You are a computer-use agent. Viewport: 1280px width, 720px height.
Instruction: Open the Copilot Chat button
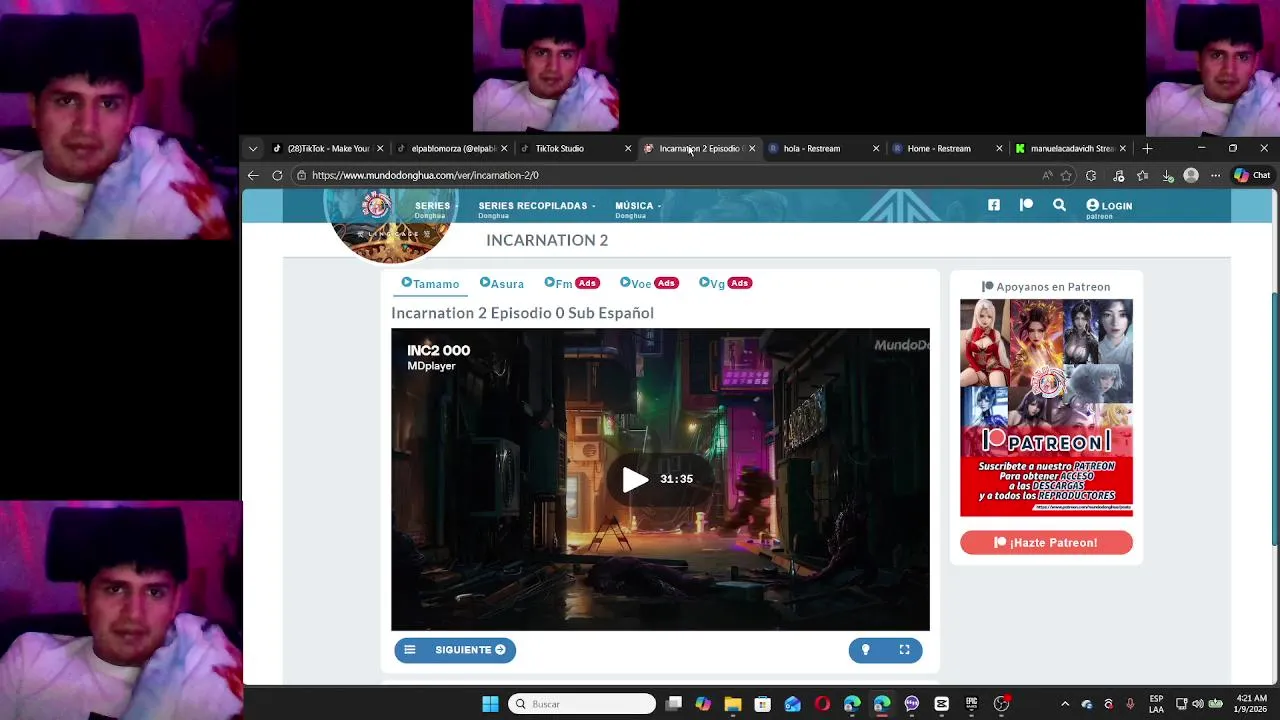(x=1252, y=175)
